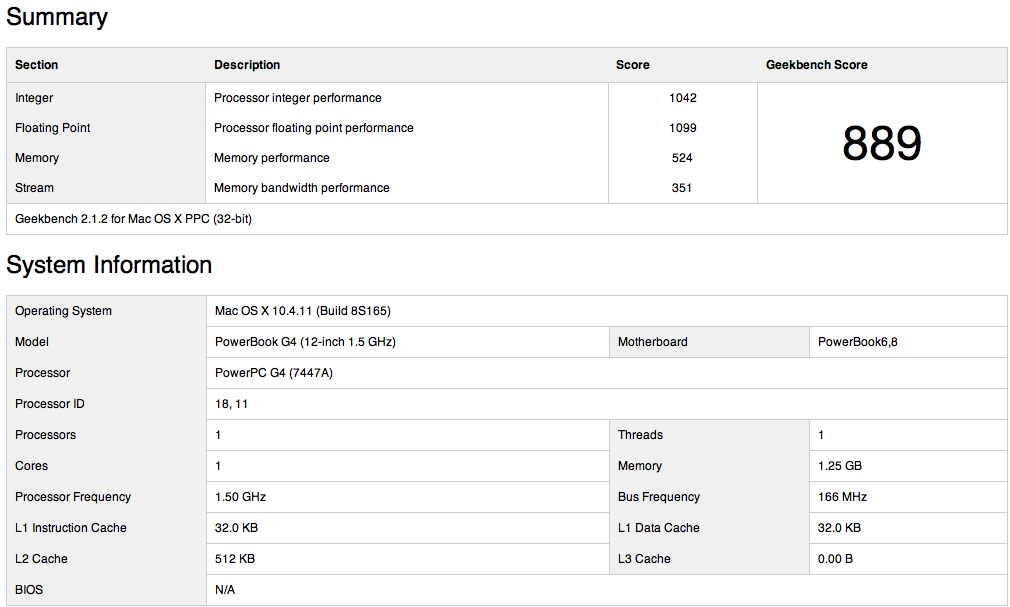
Task: Click the Model label
Action: [x=32, y=342]
